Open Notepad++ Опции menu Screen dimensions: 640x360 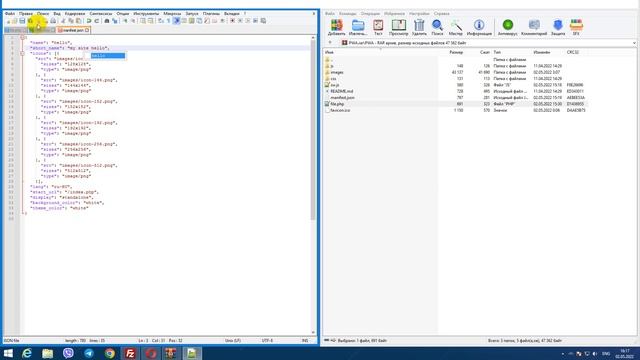coord(123,13)
